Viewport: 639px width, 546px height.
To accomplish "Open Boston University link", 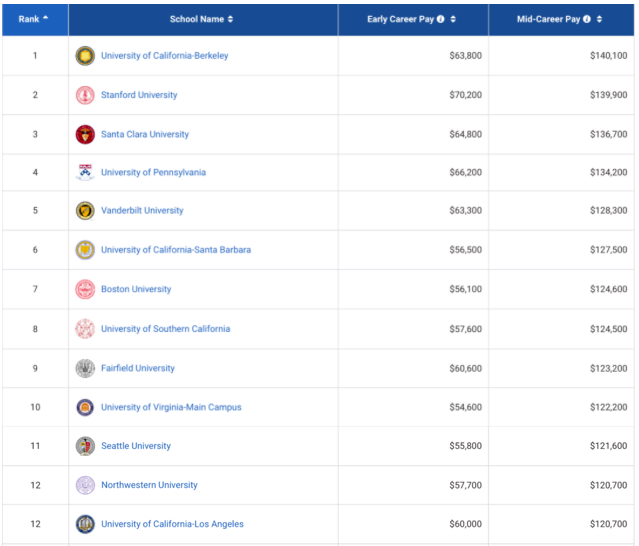I will click(136, 289).
